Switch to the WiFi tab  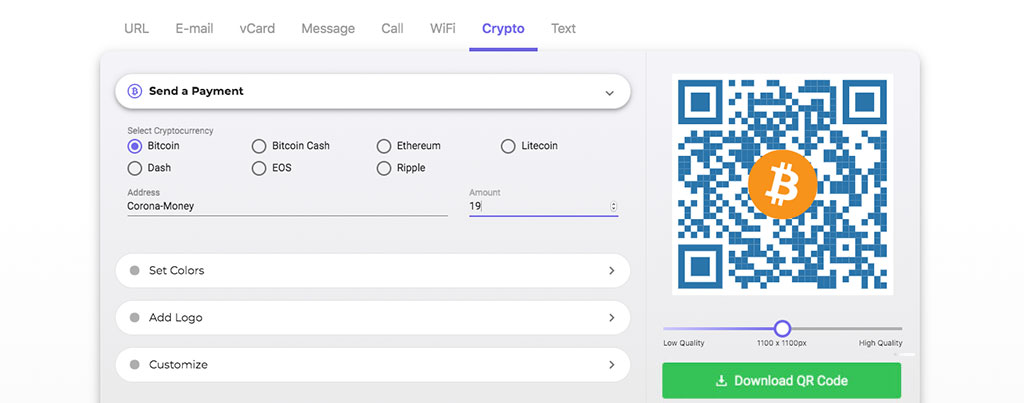click(443, 29)
